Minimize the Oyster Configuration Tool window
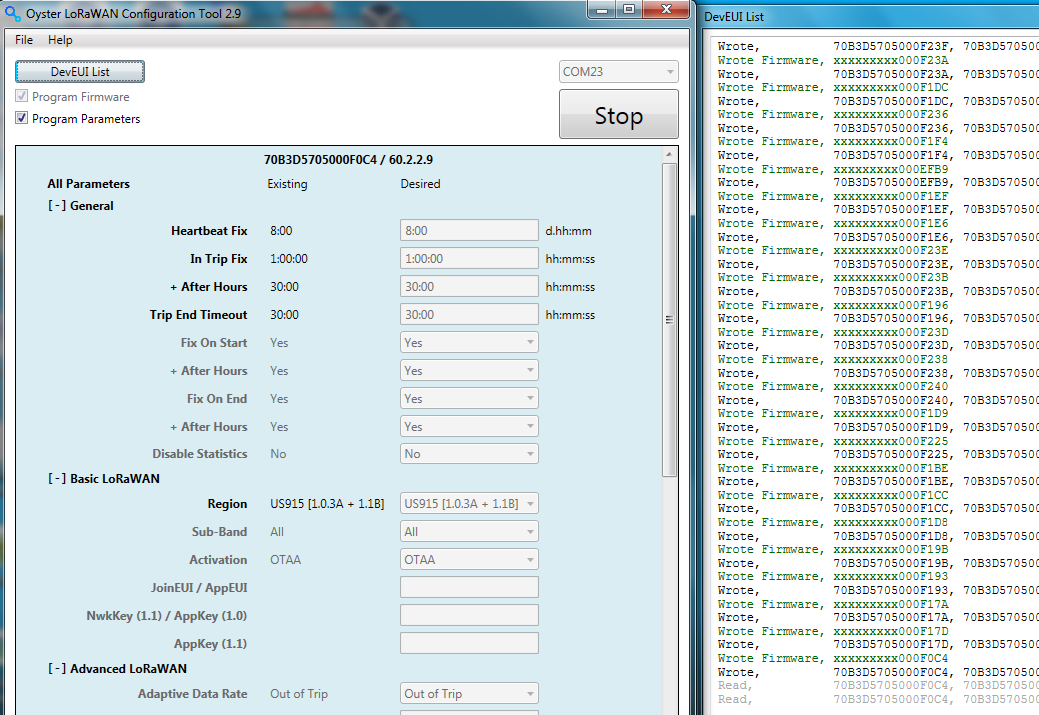The width and height of the screenshot is (1039, 715). coord(602,10)
